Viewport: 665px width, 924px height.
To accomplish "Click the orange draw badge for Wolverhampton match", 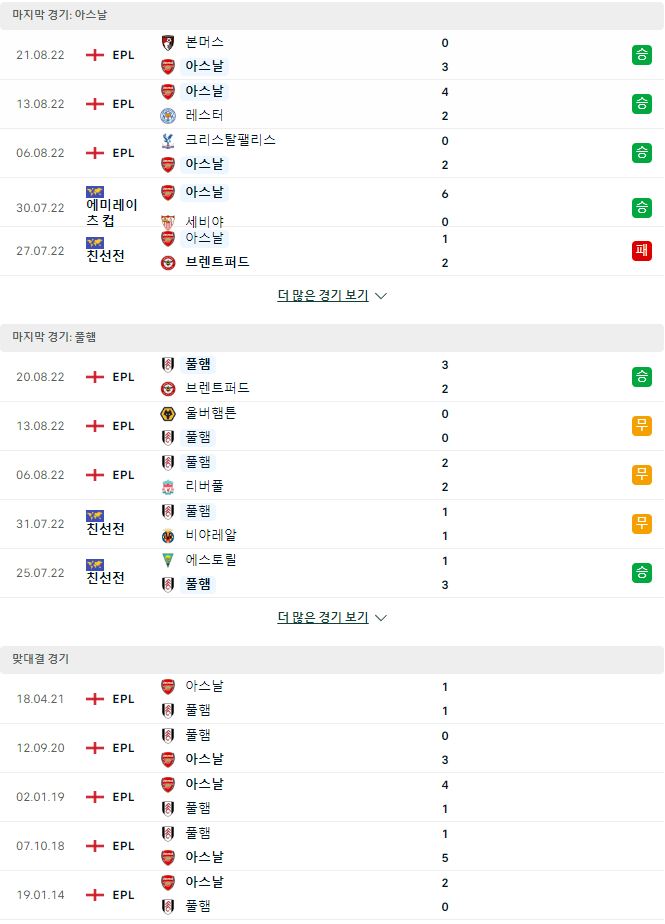I will [642, 425].
